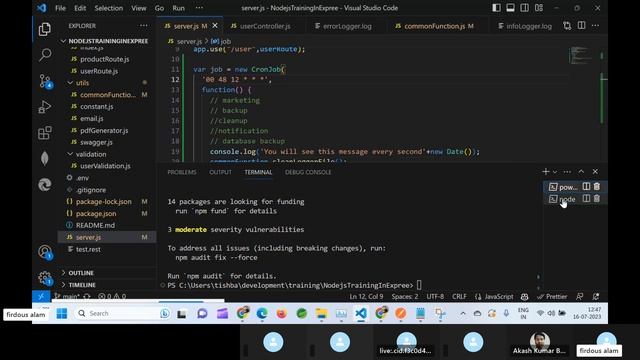Click JavaScript language mode selector
The width and height of the screenshot is (640, 360).
coord(498,297)
